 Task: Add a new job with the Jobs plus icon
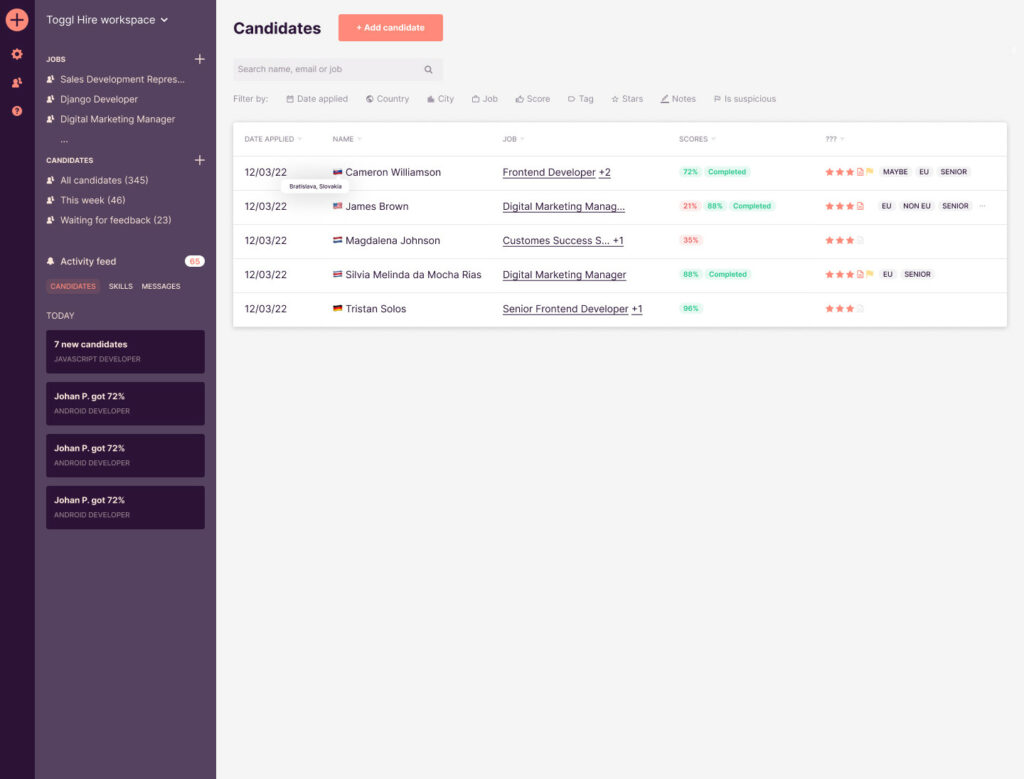click(199, 59)
